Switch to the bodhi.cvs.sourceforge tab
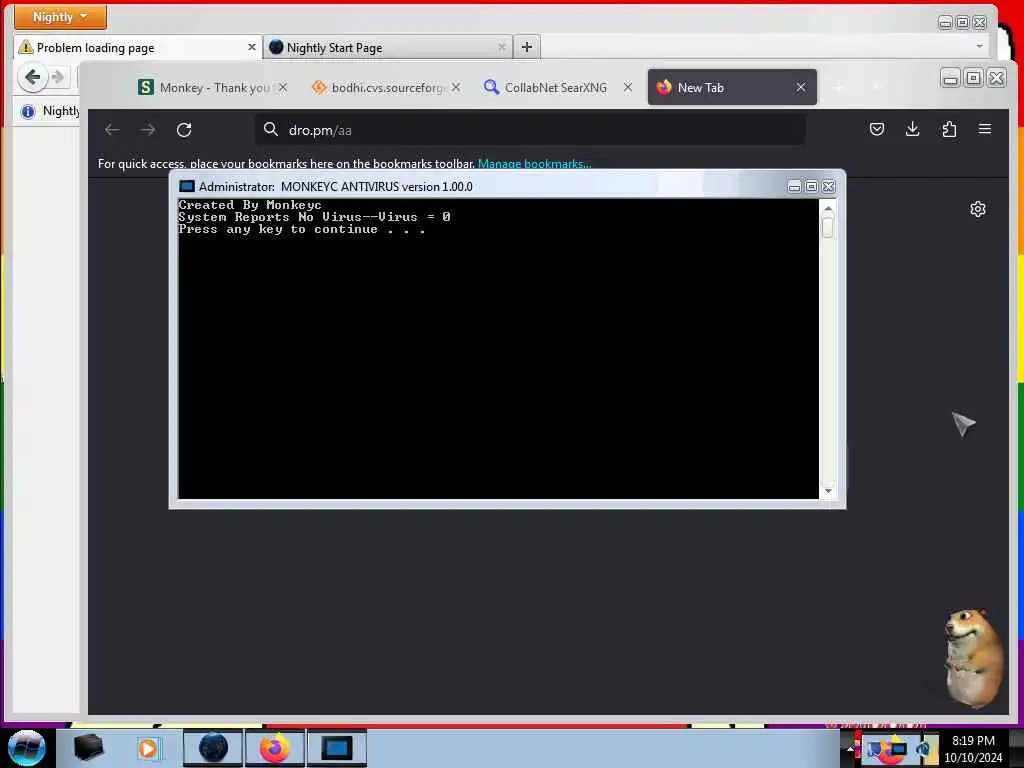Image resolution: width=1024 pixels, height=768 pixels. coord(385,88)
